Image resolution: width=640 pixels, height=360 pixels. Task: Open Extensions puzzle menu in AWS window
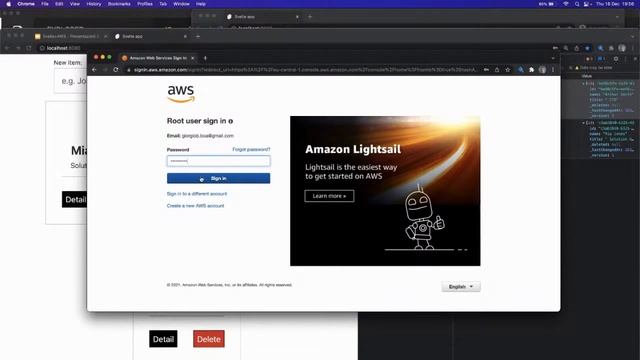tap(531, 70)
